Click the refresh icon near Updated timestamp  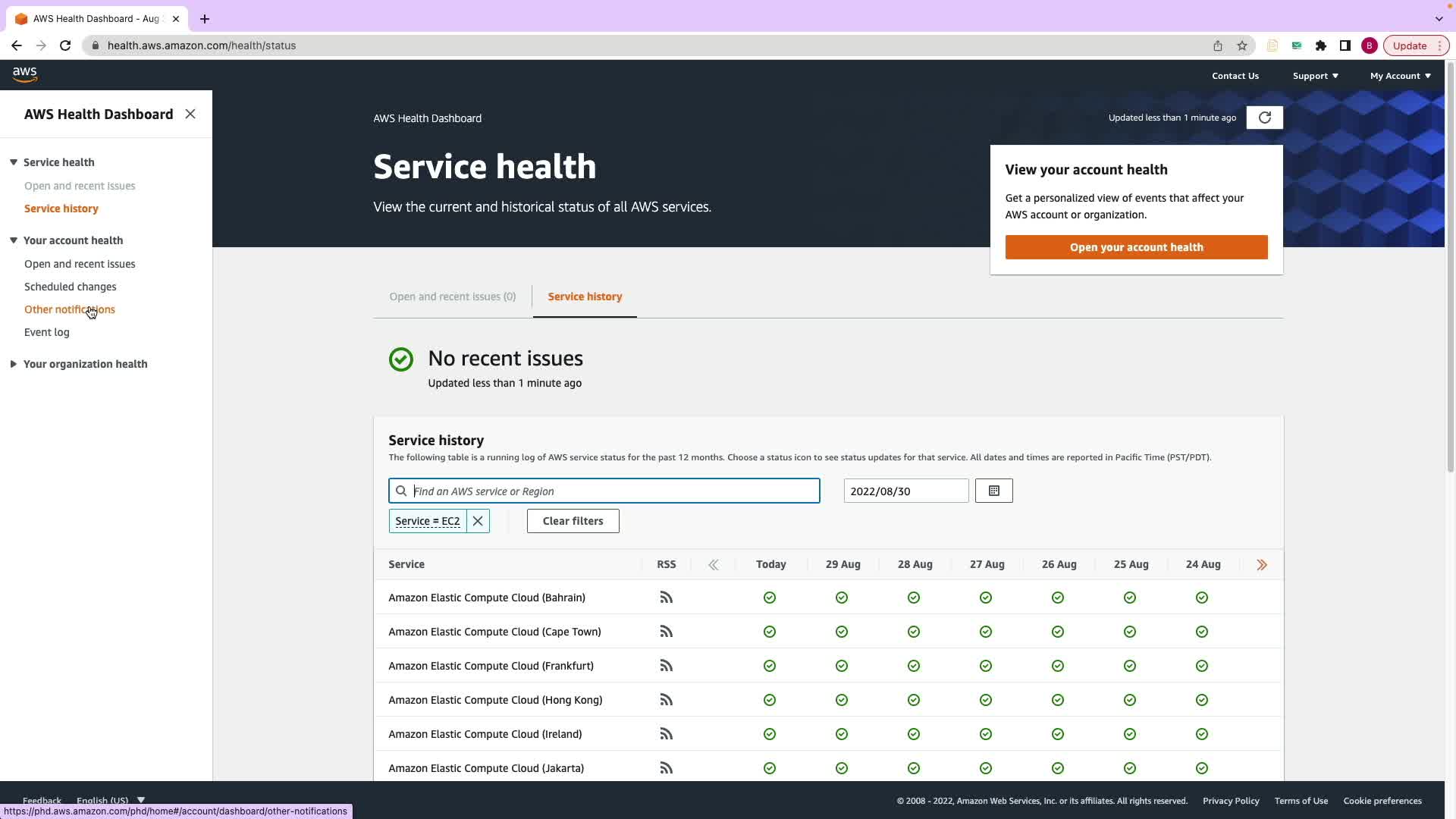point(1264,118)
